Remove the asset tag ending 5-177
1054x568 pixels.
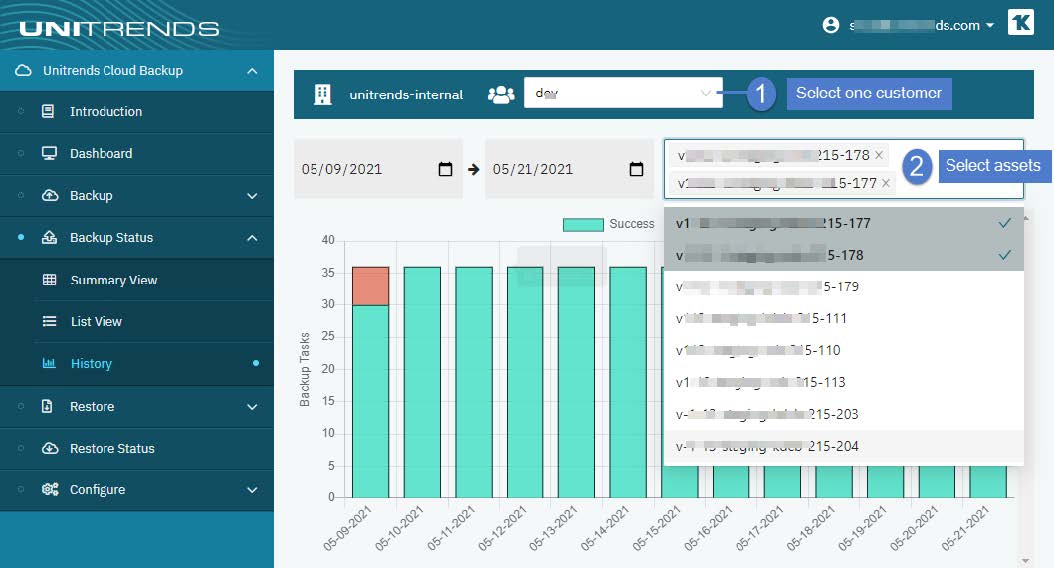[886, 183]
